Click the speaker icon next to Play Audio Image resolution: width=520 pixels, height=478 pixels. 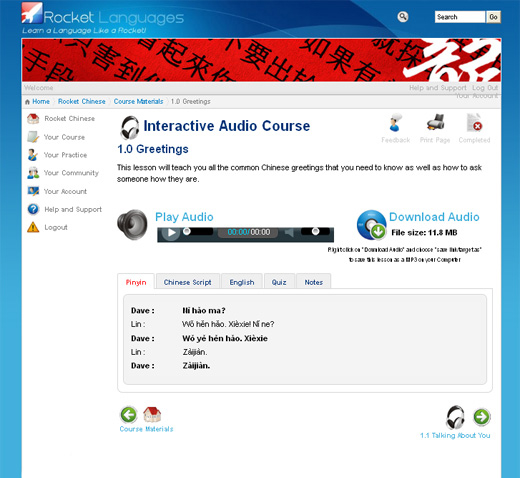pos(132,224)
